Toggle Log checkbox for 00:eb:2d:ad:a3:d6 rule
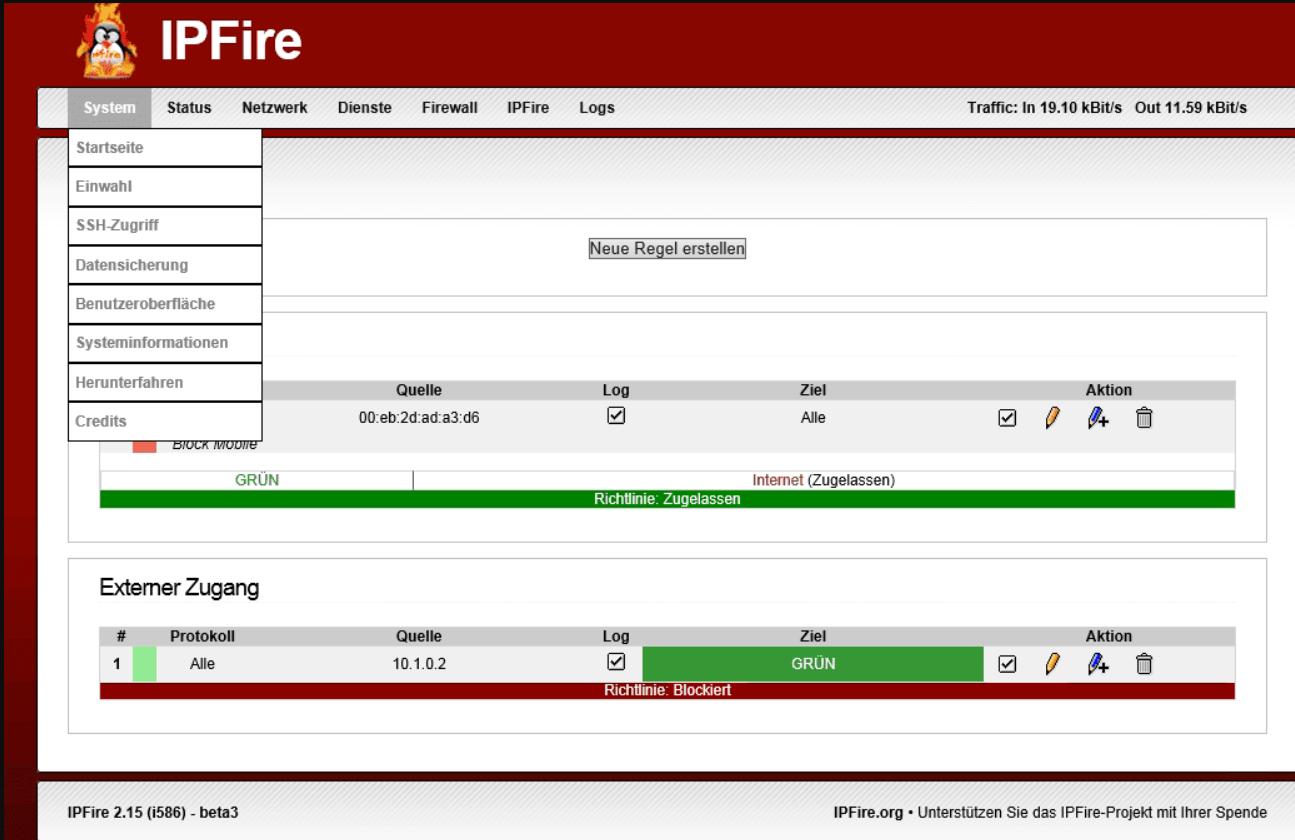Image resolution: width=1295 pixels, height=840 pixels. tap(617, 417)
